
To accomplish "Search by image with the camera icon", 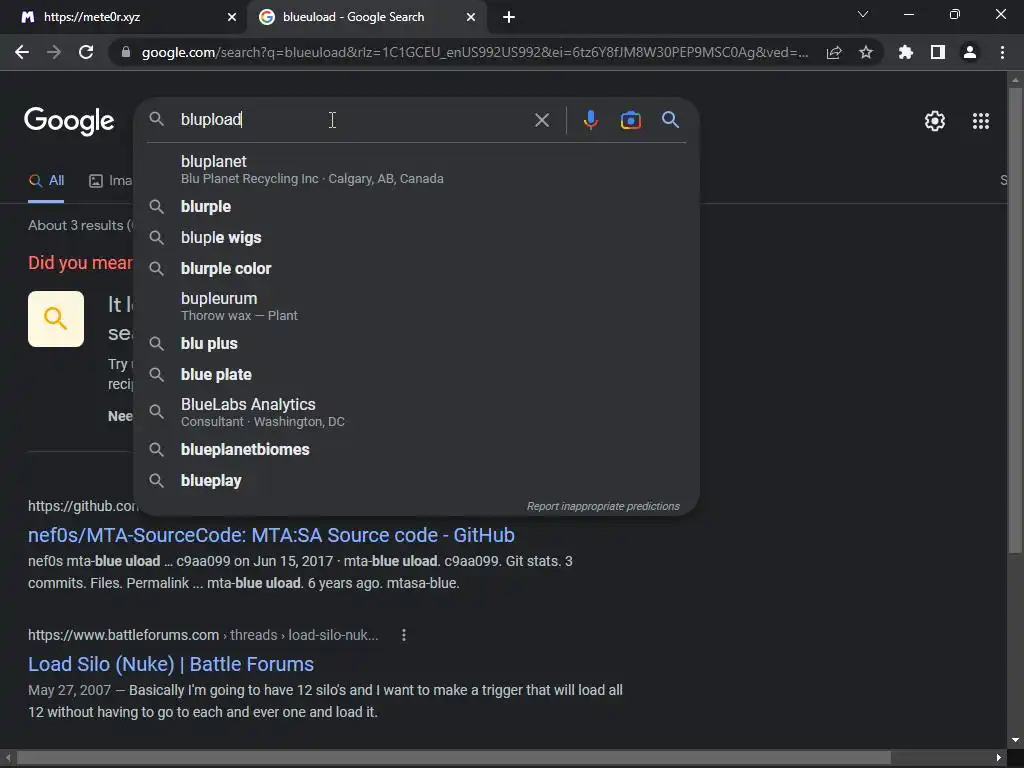I will click(x=631, y=120).
